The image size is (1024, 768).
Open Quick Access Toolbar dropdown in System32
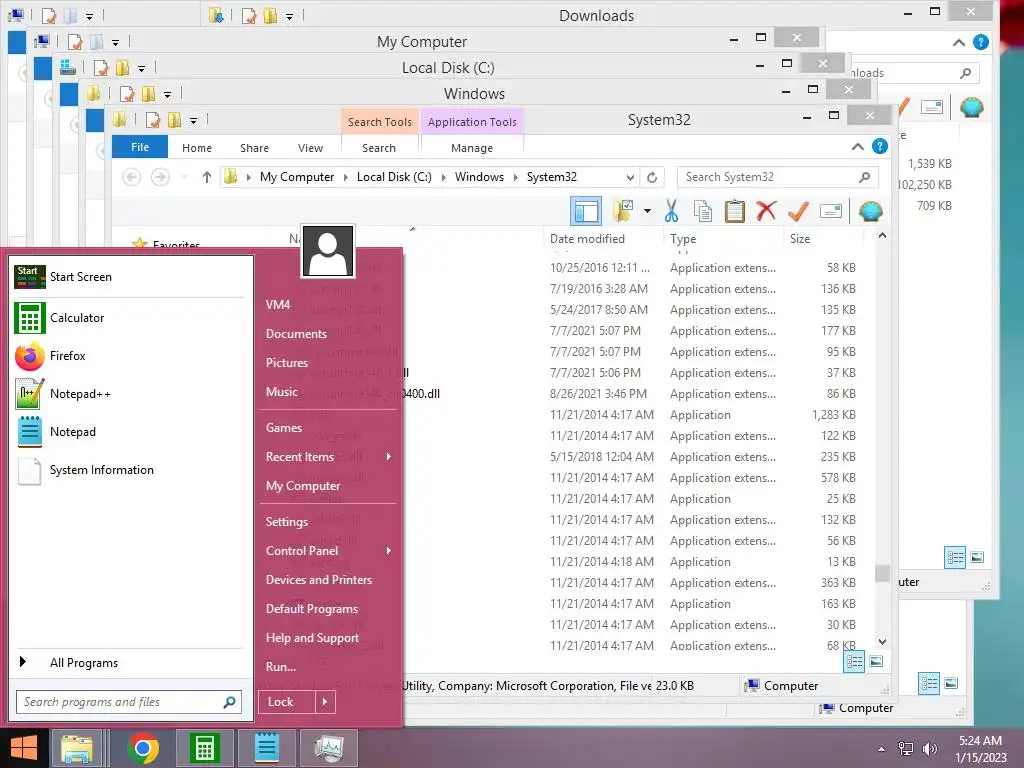[x=193, y=121]
